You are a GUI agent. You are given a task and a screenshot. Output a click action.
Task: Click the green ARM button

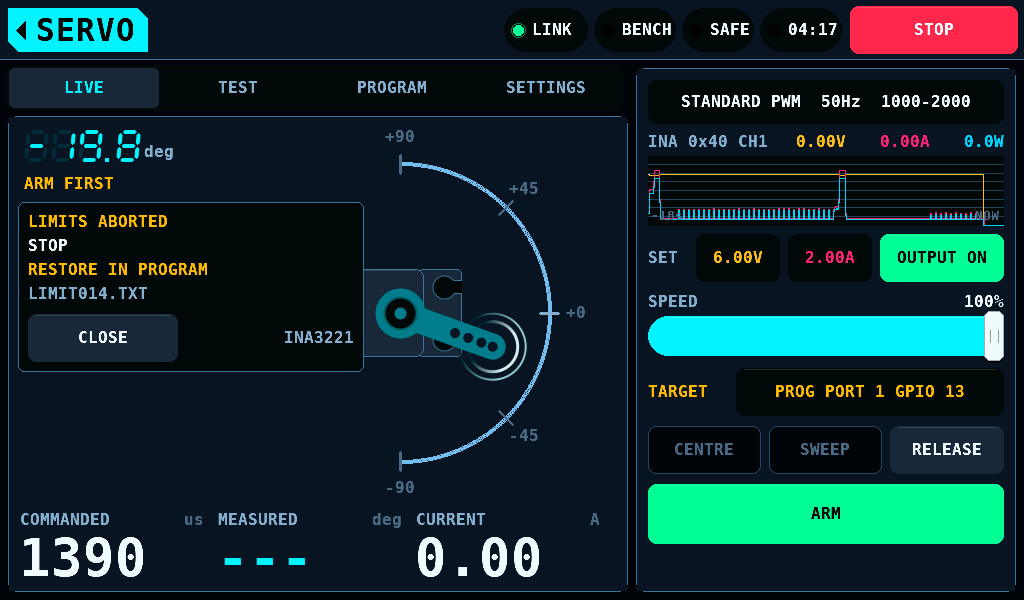click(825, 514)
